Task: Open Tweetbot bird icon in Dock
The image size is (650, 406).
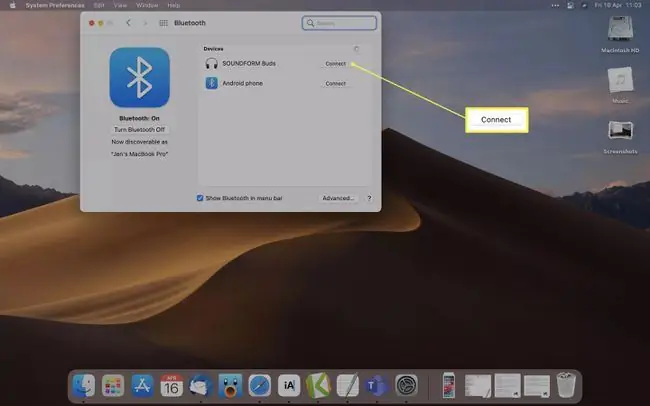Action: (x=230, y=386)
